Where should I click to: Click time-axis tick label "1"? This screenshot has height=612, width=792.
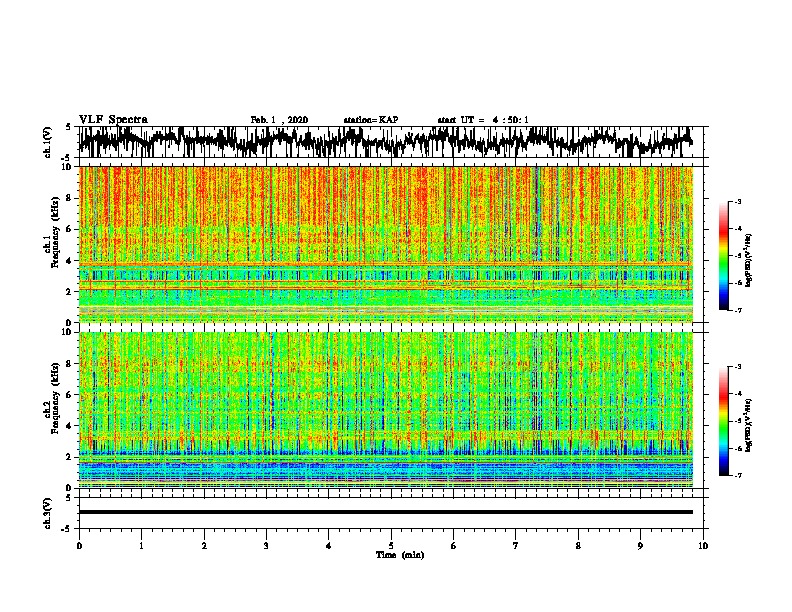click(141, 546)
